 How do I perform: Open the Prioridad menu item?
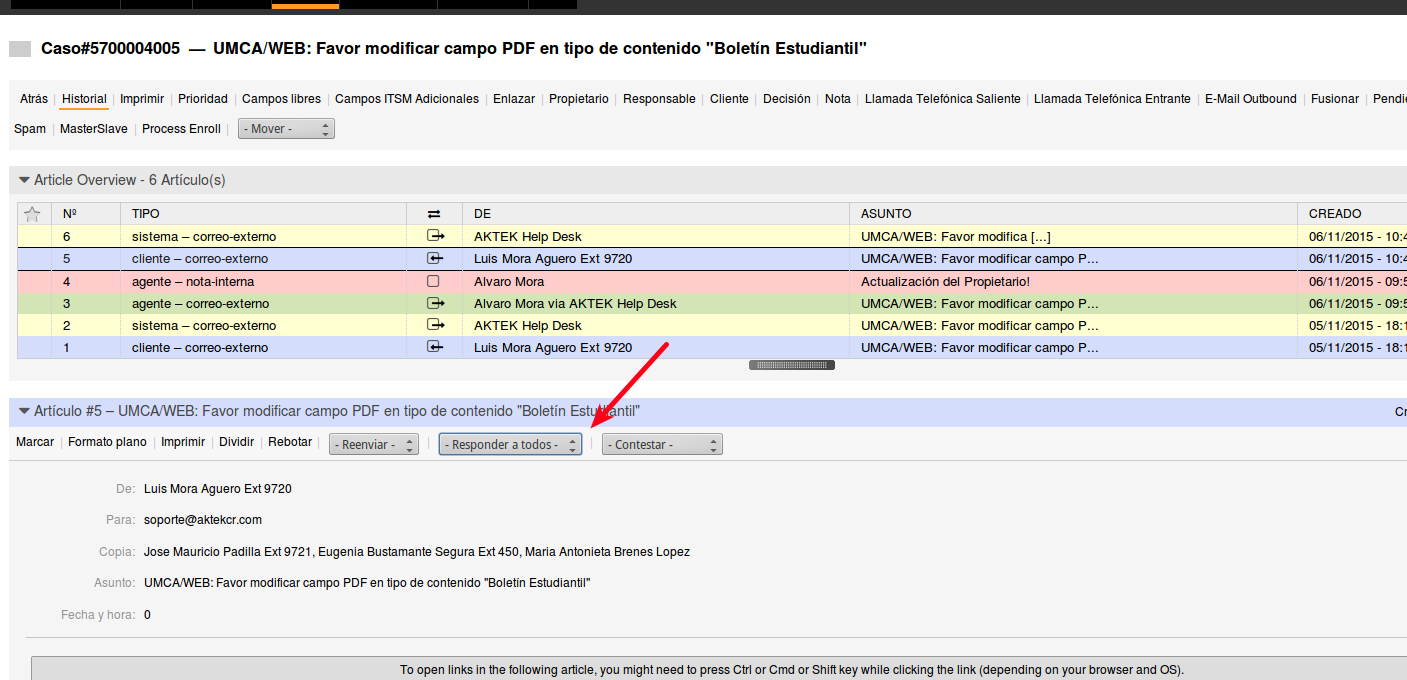pyautogui.click(x=203, y=99)
